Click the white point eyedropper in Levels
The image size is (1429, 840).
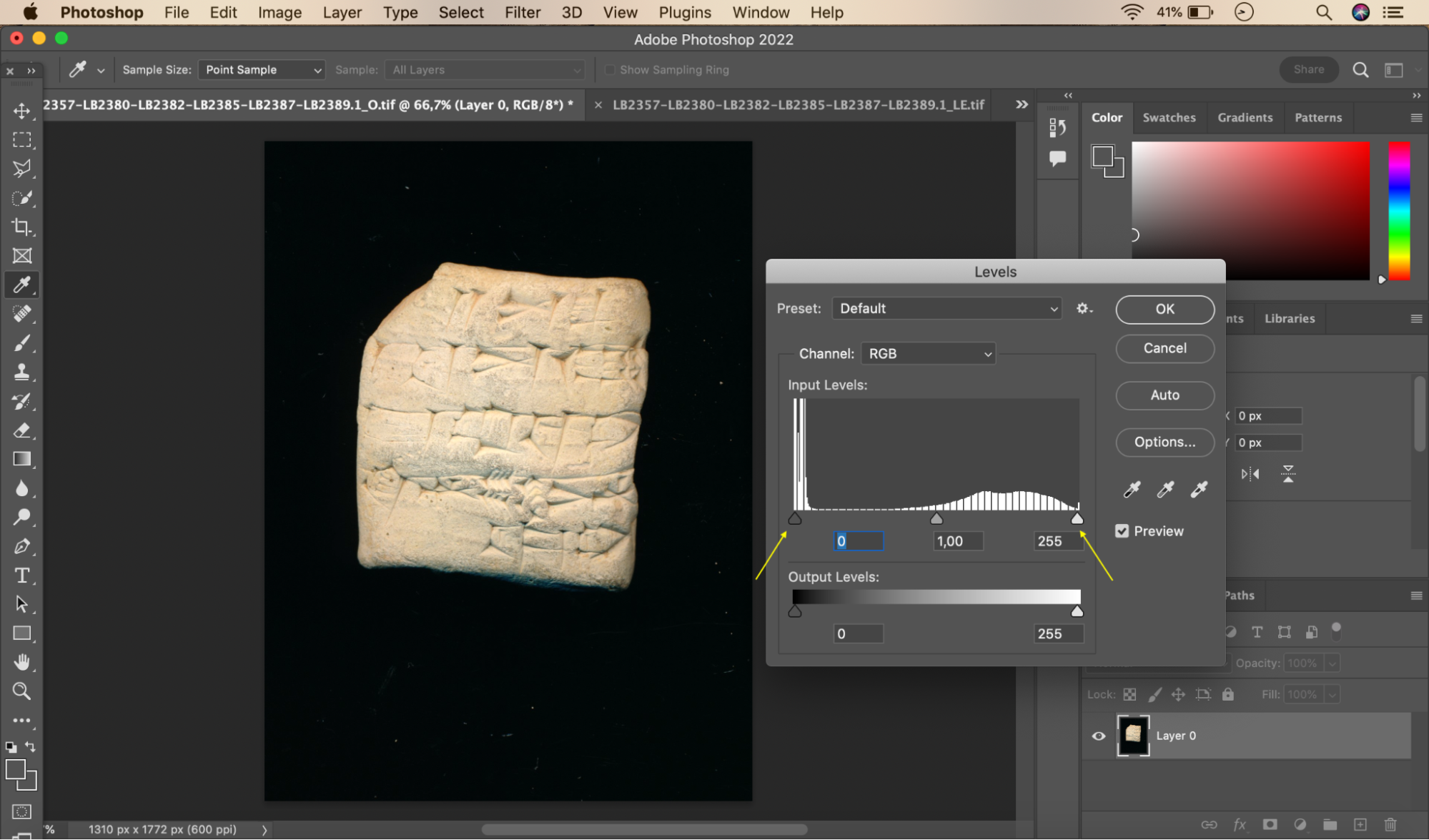point(1199,490)
